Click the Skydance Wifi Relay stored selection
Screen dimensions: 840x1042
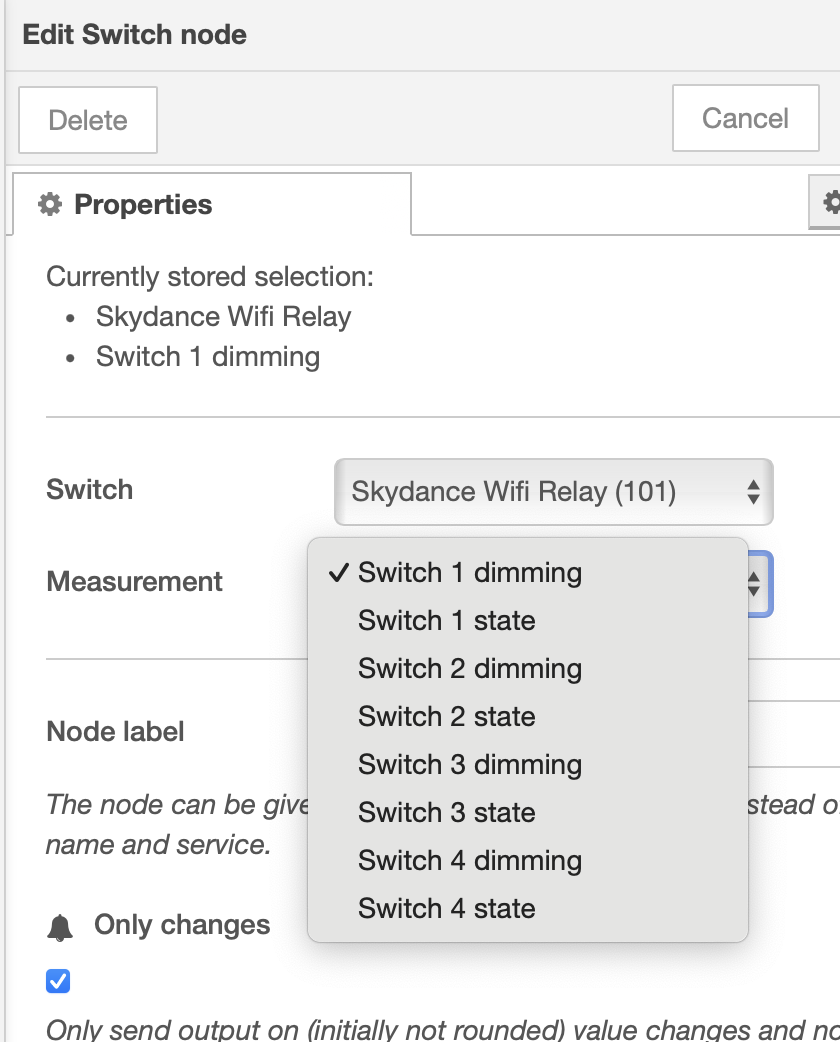pyautogui.click(x=223, y=318)
